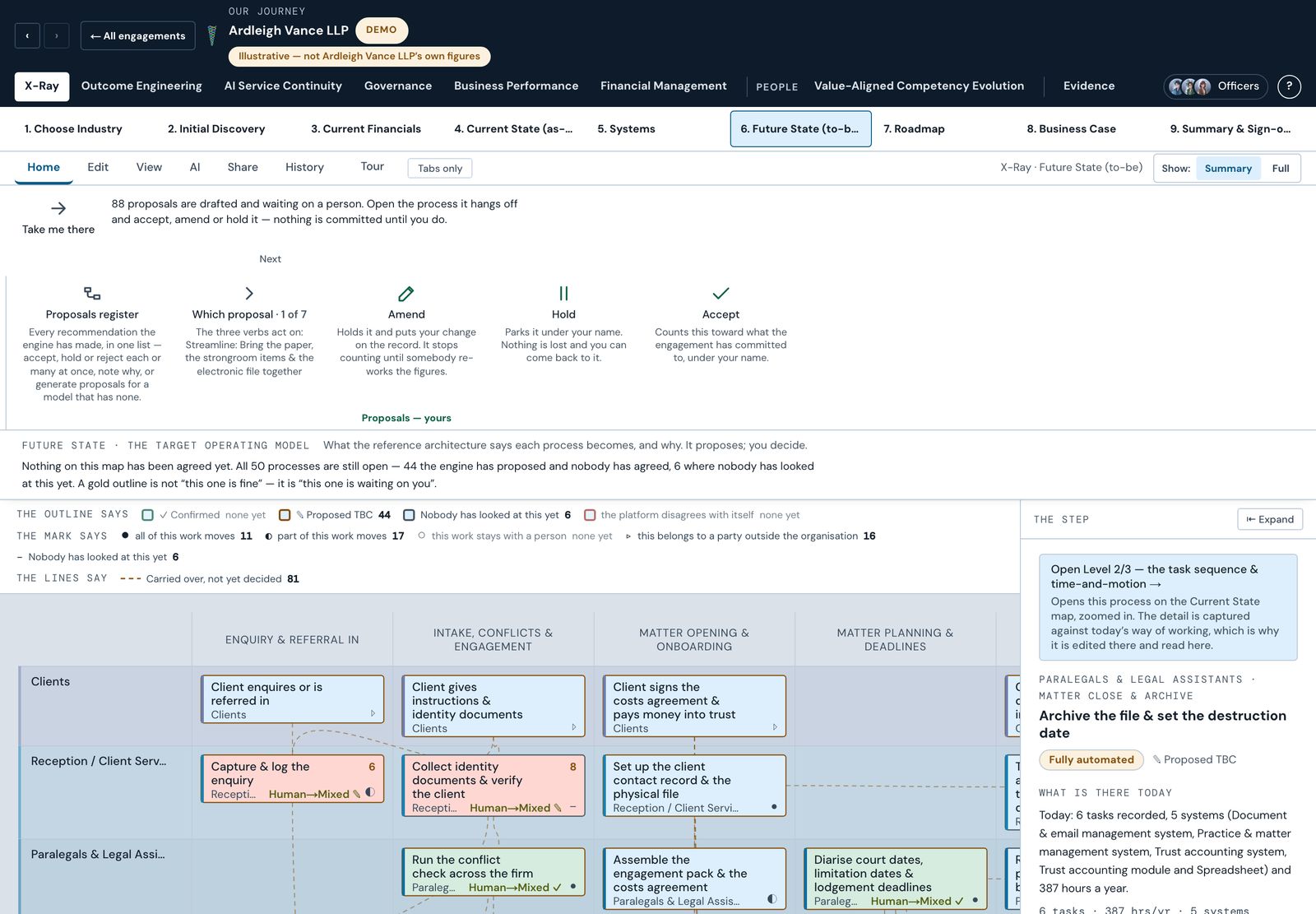This screenshot has width=1316, height=914.
Task: Click the Accept checkmark icon
Action: 721,293
